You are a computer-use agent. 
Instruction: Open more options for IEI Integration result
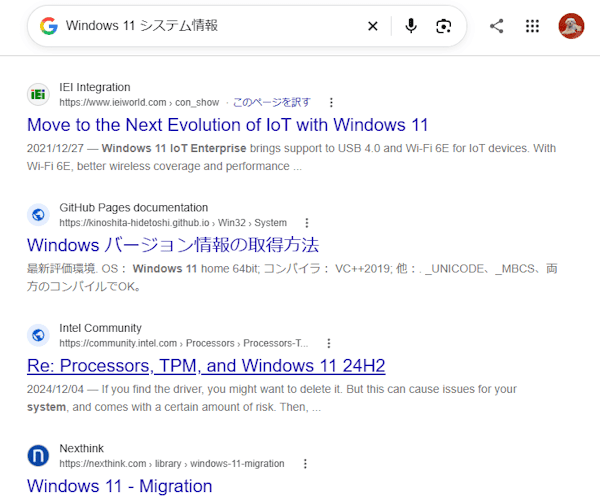click(x=331, y=103)
